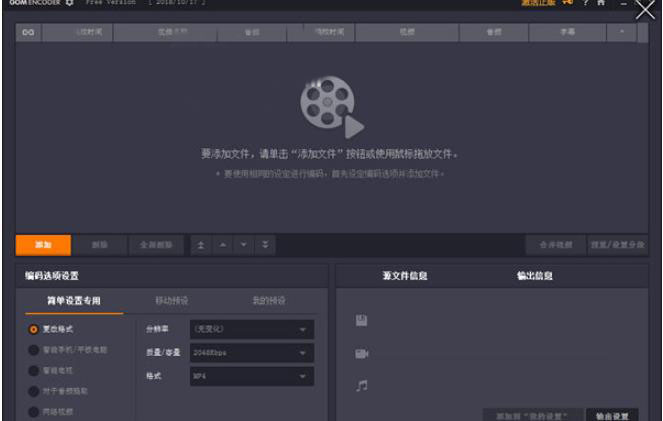Click the orange 激活正版 activation link

pyautogui.click(x=538, y=3)
